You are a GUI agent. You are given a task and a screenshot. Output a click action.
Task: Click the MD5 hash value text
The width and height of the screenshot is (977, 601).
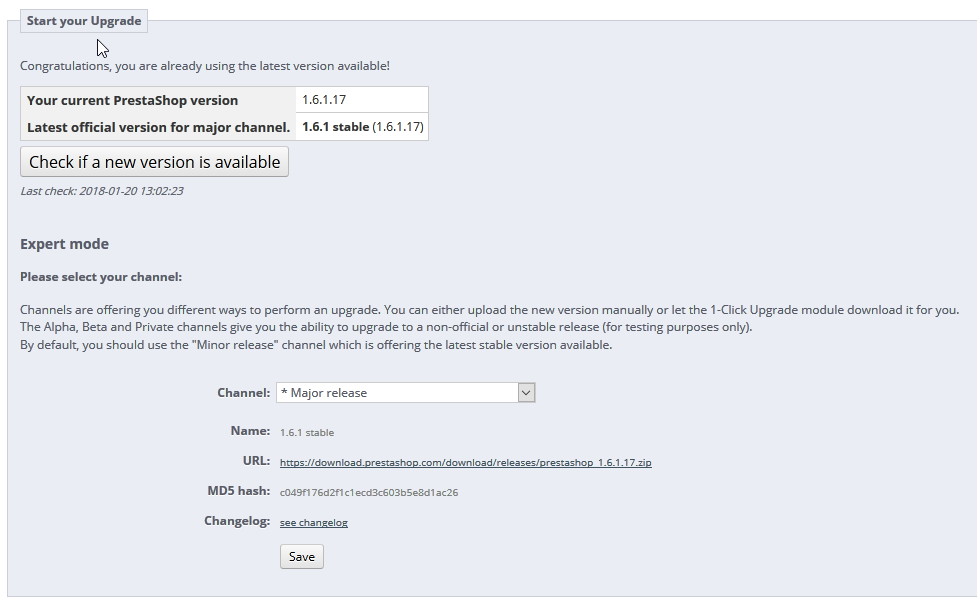(x=368, y=493)
